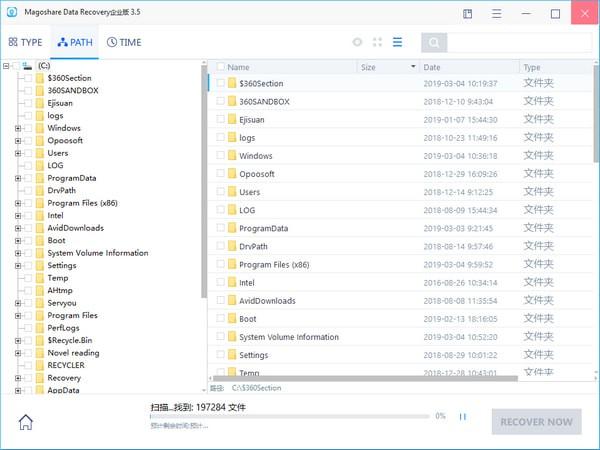Screen dimensions: 600x450
Task: Tick the $360Section checkbox in file list
Action: (220, 83)
